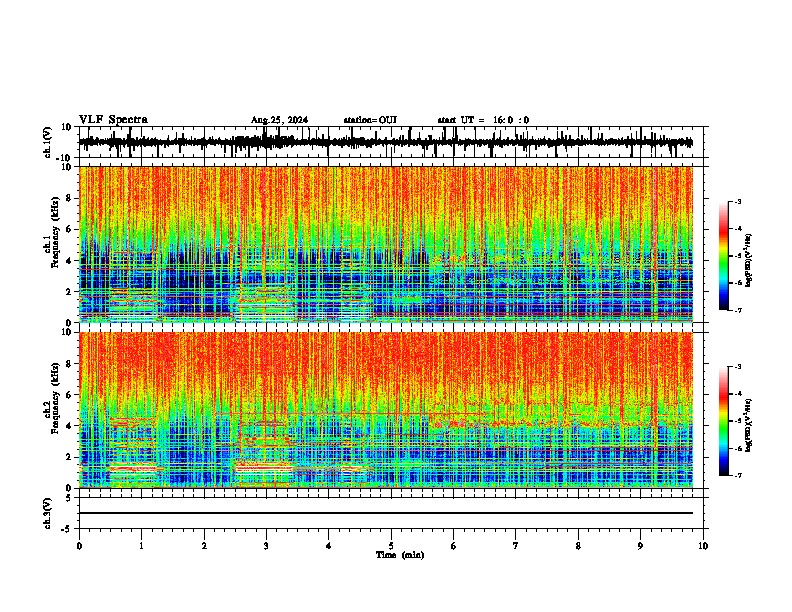Click time axis tick label "0"
This screenshot has height=612, width=792.
(x=79, y=546)
